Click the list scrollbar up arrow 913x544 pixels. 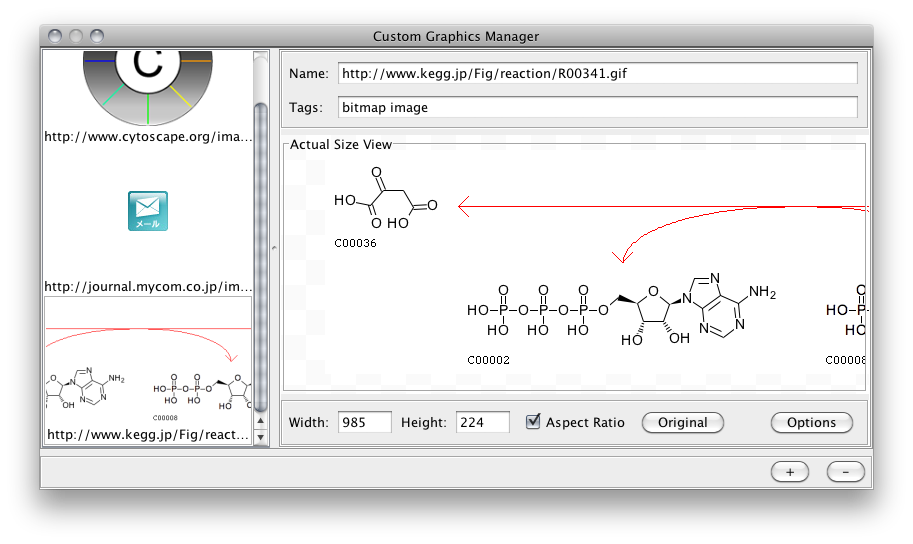tap(262, 423)
